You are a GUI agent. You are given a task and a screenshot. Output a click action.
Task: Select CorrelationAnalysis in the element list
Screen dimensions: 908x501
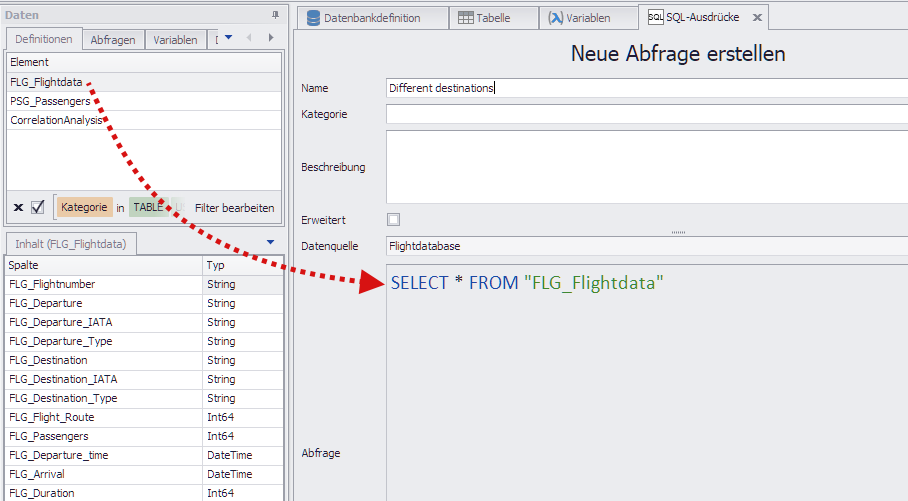[x=144, y=120]
